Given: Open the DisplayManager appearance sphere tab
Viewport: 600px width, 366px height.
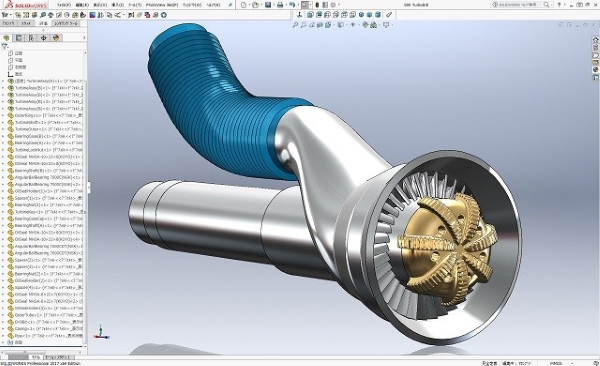Looking at the screenshot, I should point(56,38).
